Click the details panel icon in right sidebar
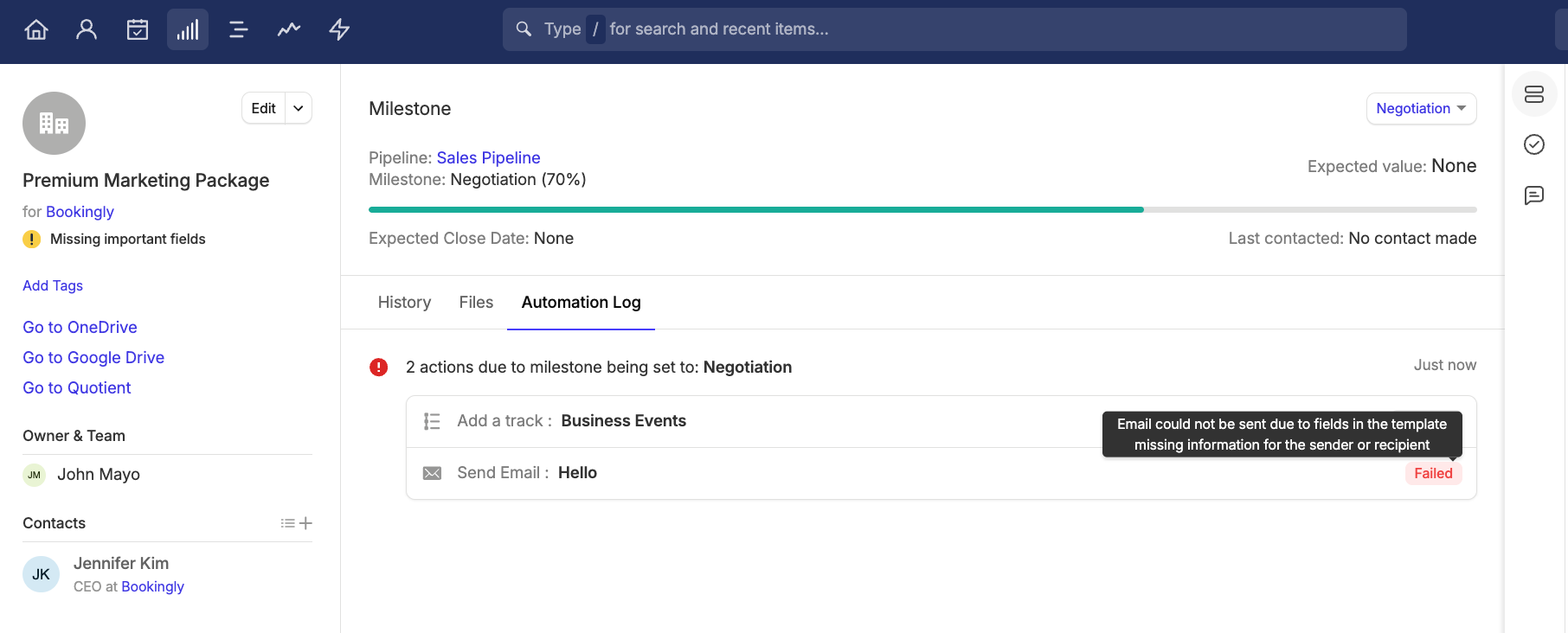The image size is (1568, 633). coord(1534,94)
